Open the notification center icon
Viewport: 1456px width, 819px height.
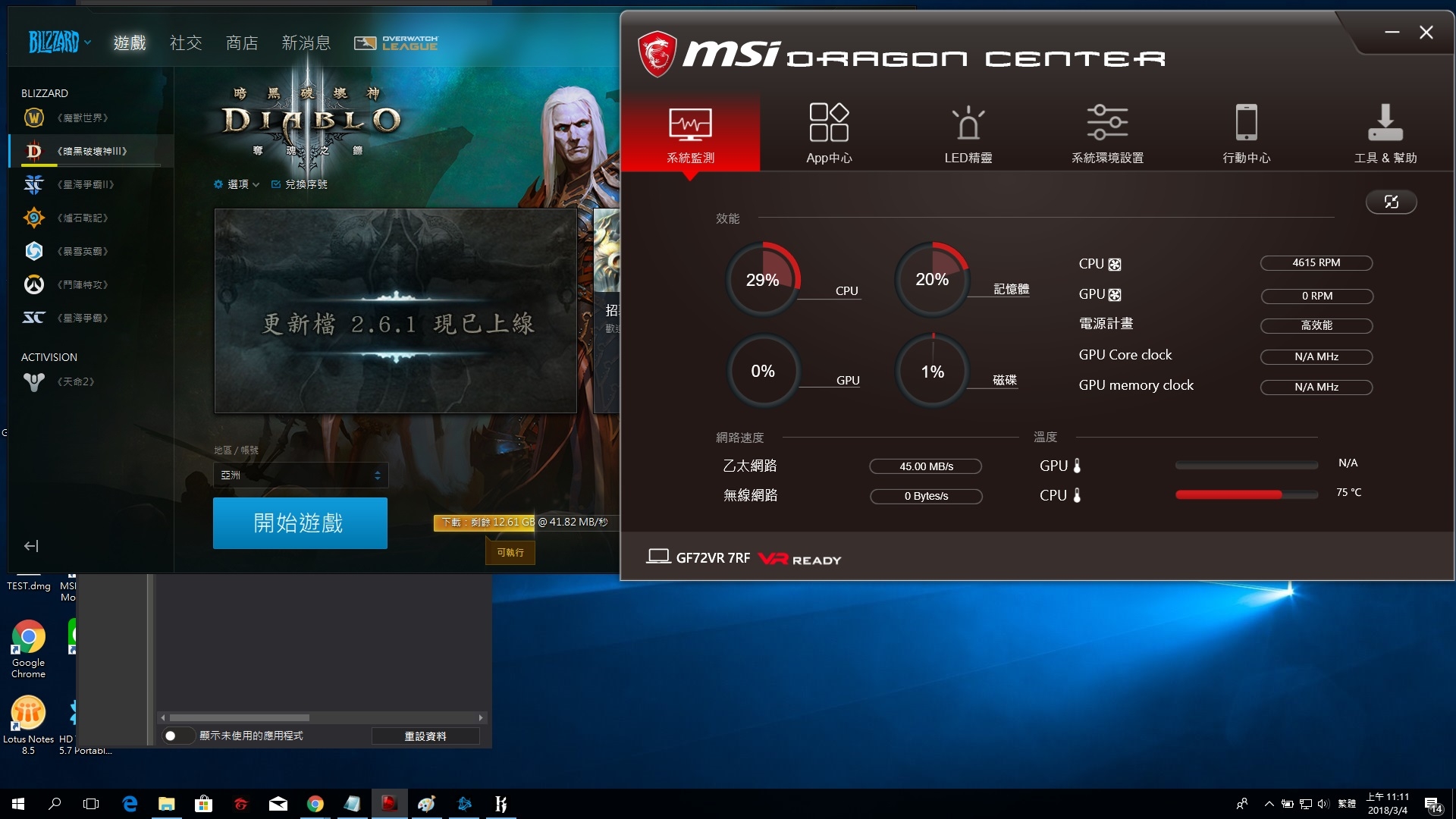(x=1432, y=804)
